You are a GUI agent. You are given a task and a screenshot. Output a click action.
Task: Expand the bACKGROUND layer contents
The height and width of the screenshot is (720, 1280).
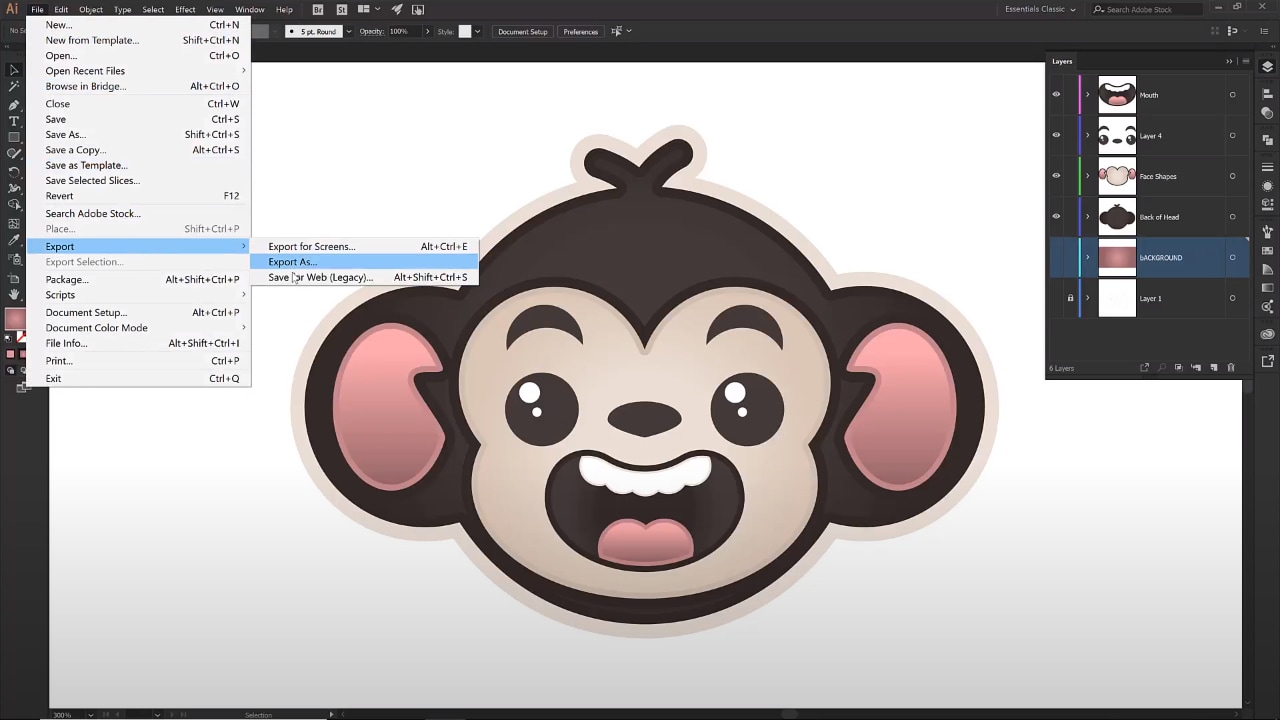1088,257
